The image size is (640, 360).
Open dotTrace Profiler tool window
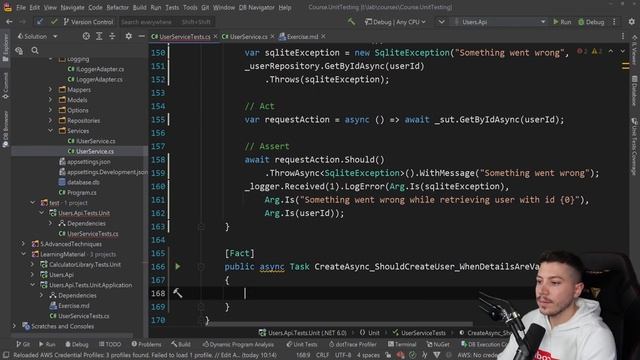pos(352,344)
